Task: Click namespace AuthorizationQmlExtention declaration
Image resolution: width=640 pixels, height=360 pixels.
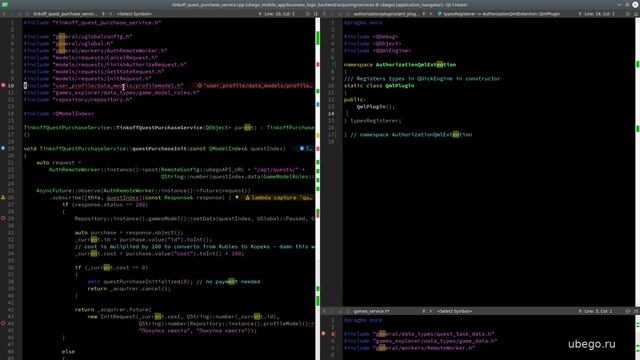Action: [x=400, y=64]
